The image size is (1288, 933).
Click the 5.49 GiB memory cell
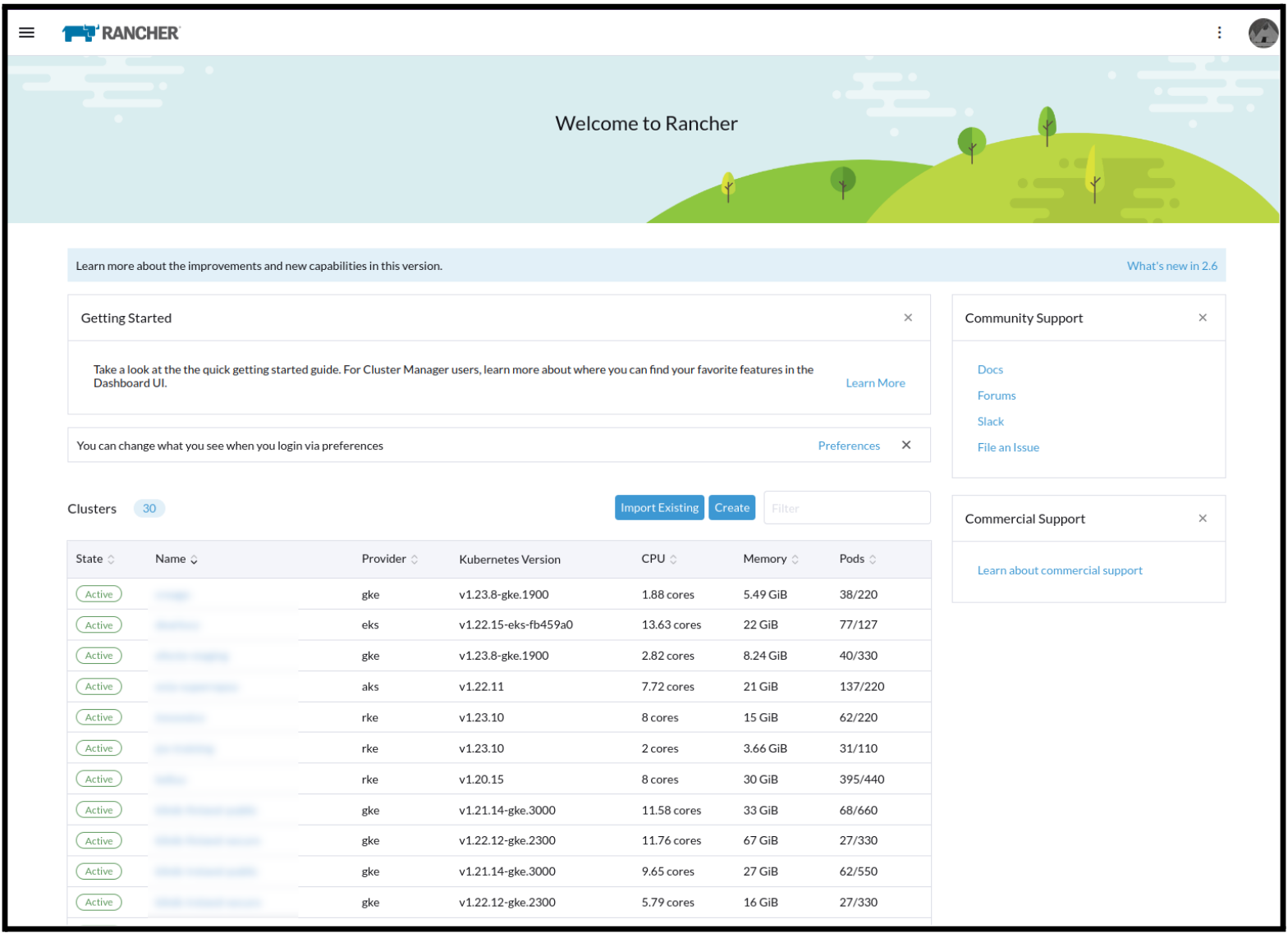[765, 595]
